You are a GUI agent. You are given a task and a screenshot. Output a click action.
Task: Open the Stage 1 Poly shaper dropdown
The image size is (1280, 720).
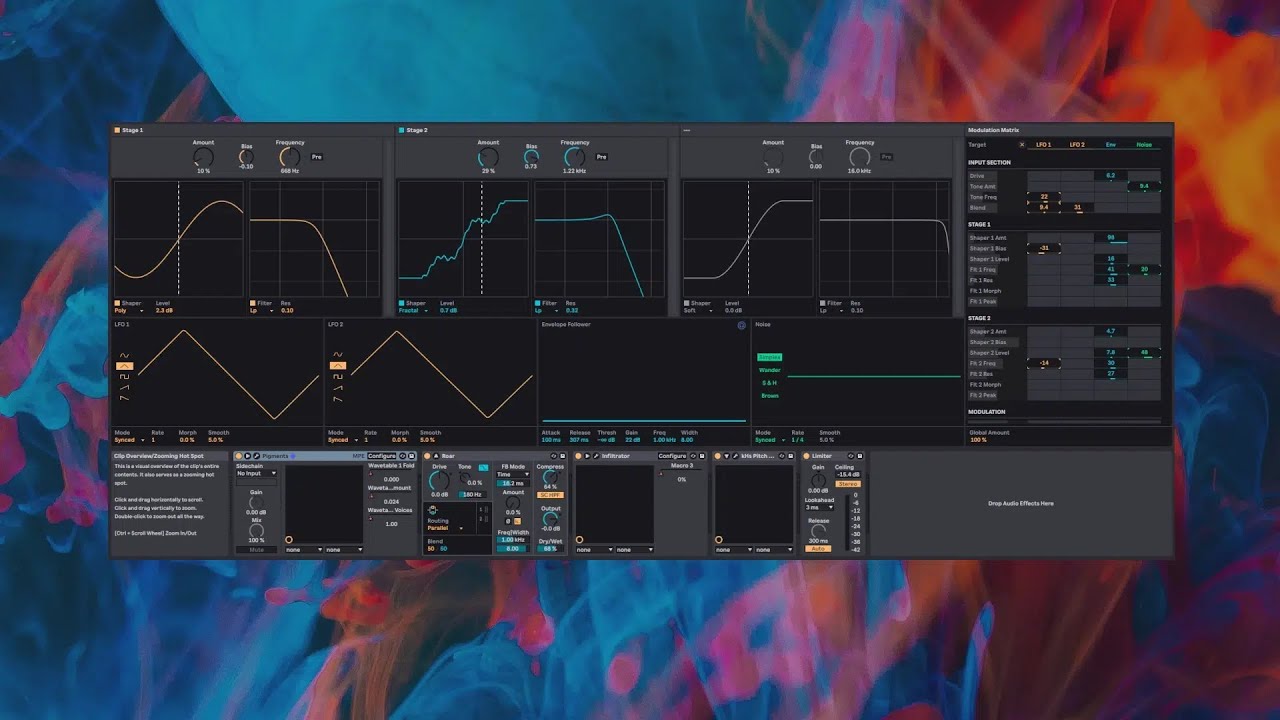130,311
